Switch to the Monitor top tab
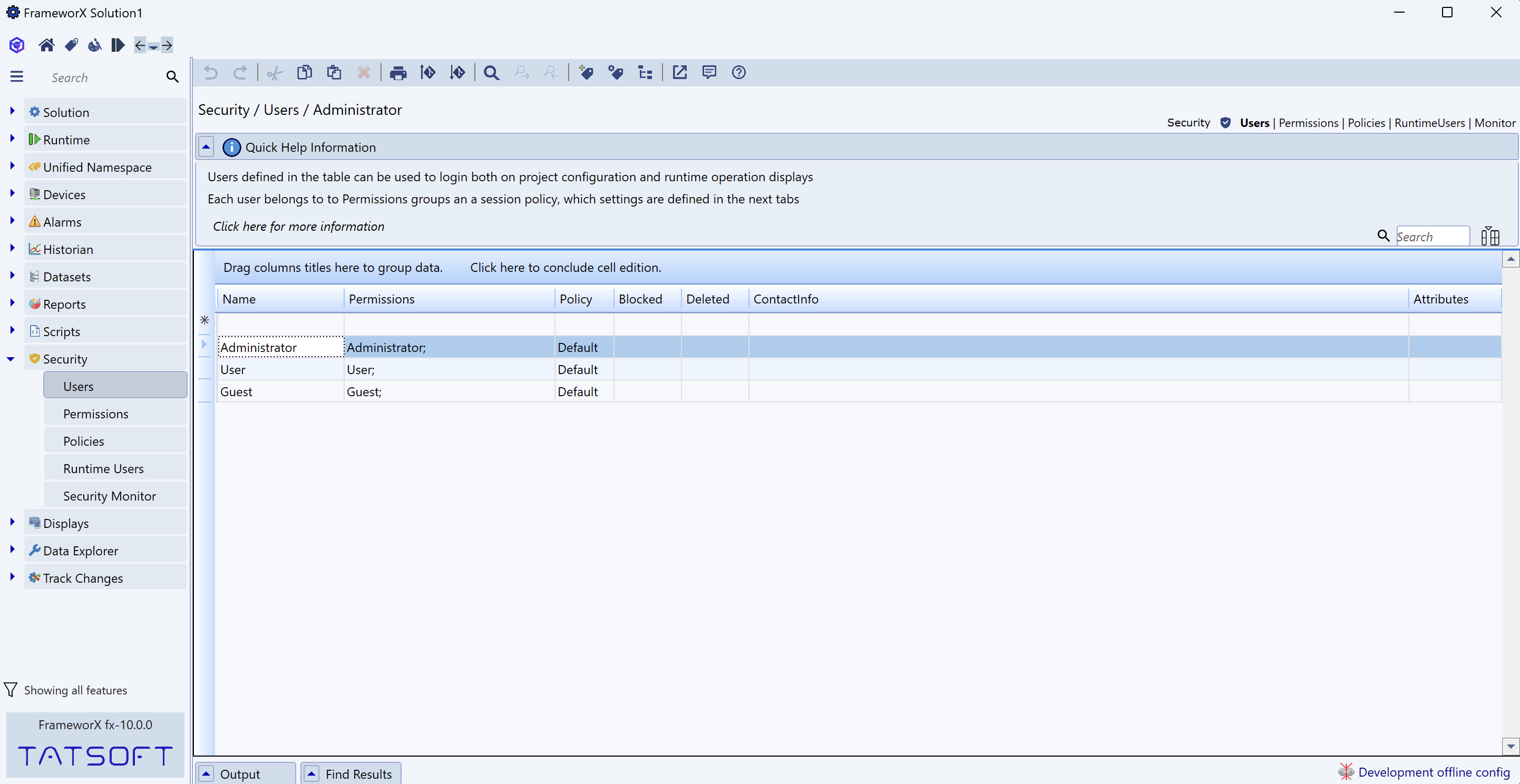Screen dimensions: 1520x784 tap(1495, 123)
